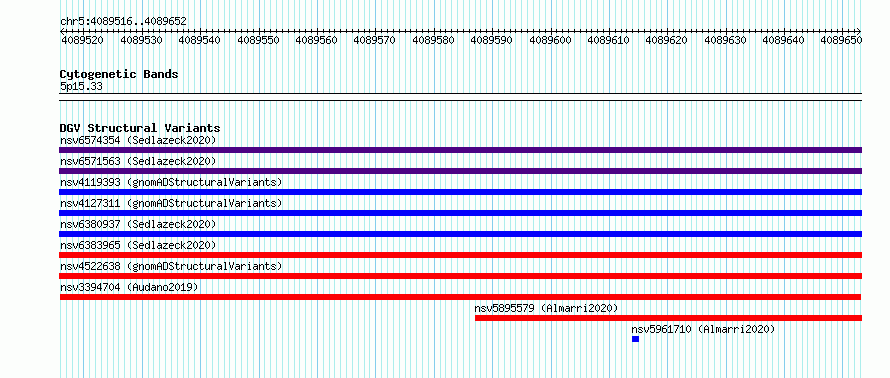Click ruler position 4089570
The image size is (890, 378).
tap(375, 40)
